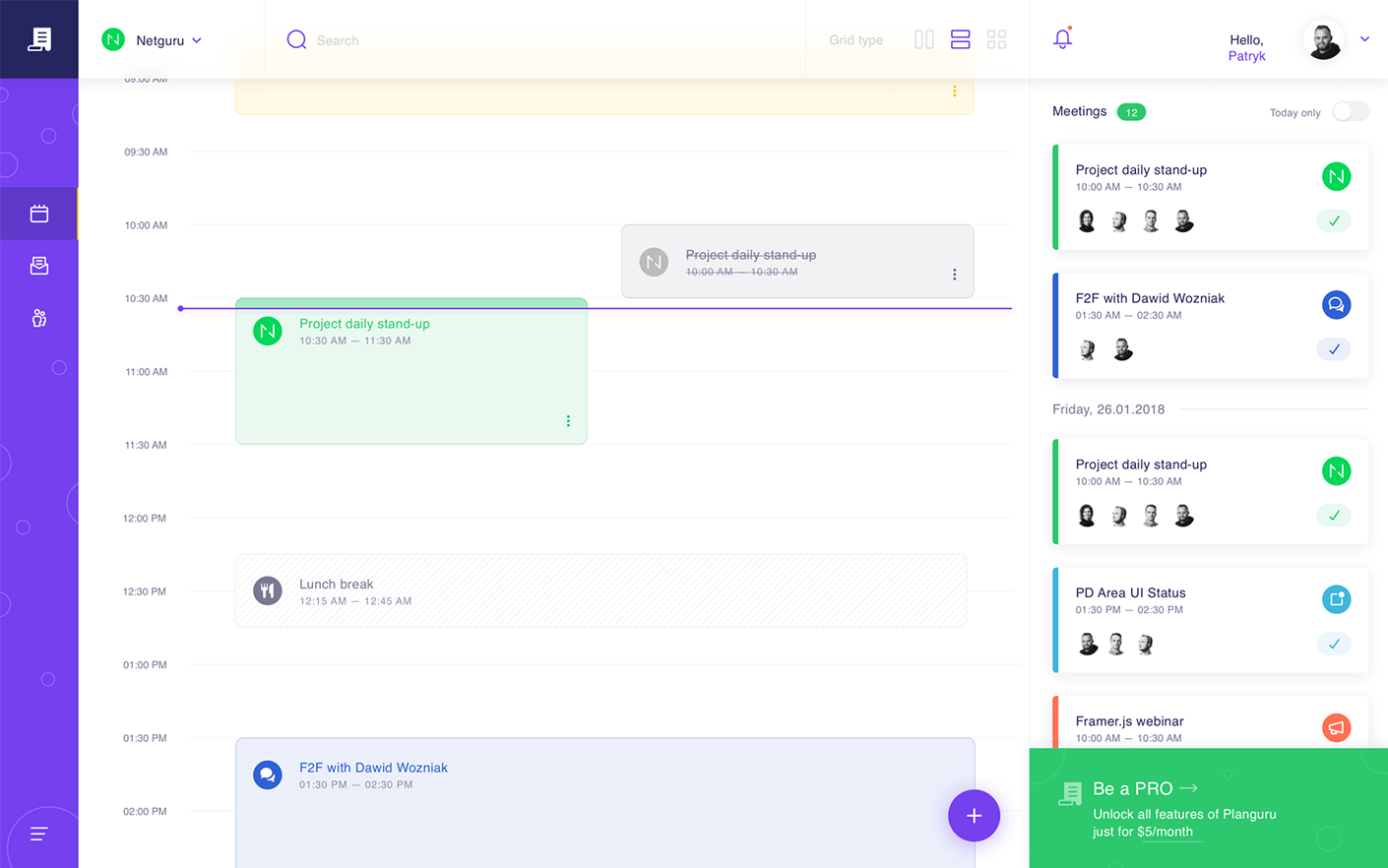The width and height of the screenshot is (1388, 868).
Task: Enable the Today only switch
Action: [x=1350, y=111]
